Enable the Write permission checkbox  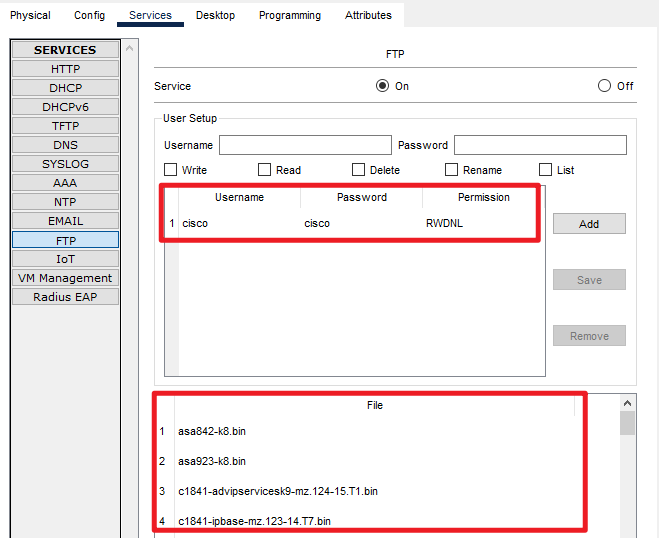coord(170,170)
